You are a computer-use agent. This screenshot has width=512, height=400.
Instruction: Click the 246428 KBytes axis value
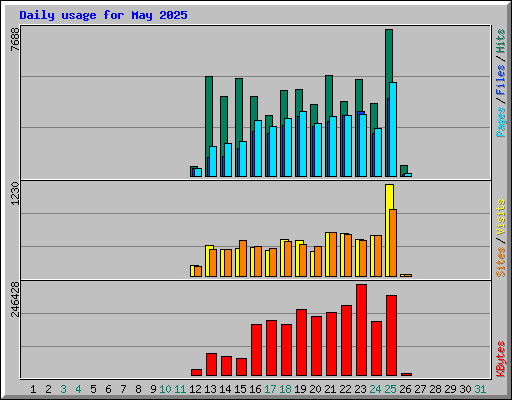click(15, 299)
